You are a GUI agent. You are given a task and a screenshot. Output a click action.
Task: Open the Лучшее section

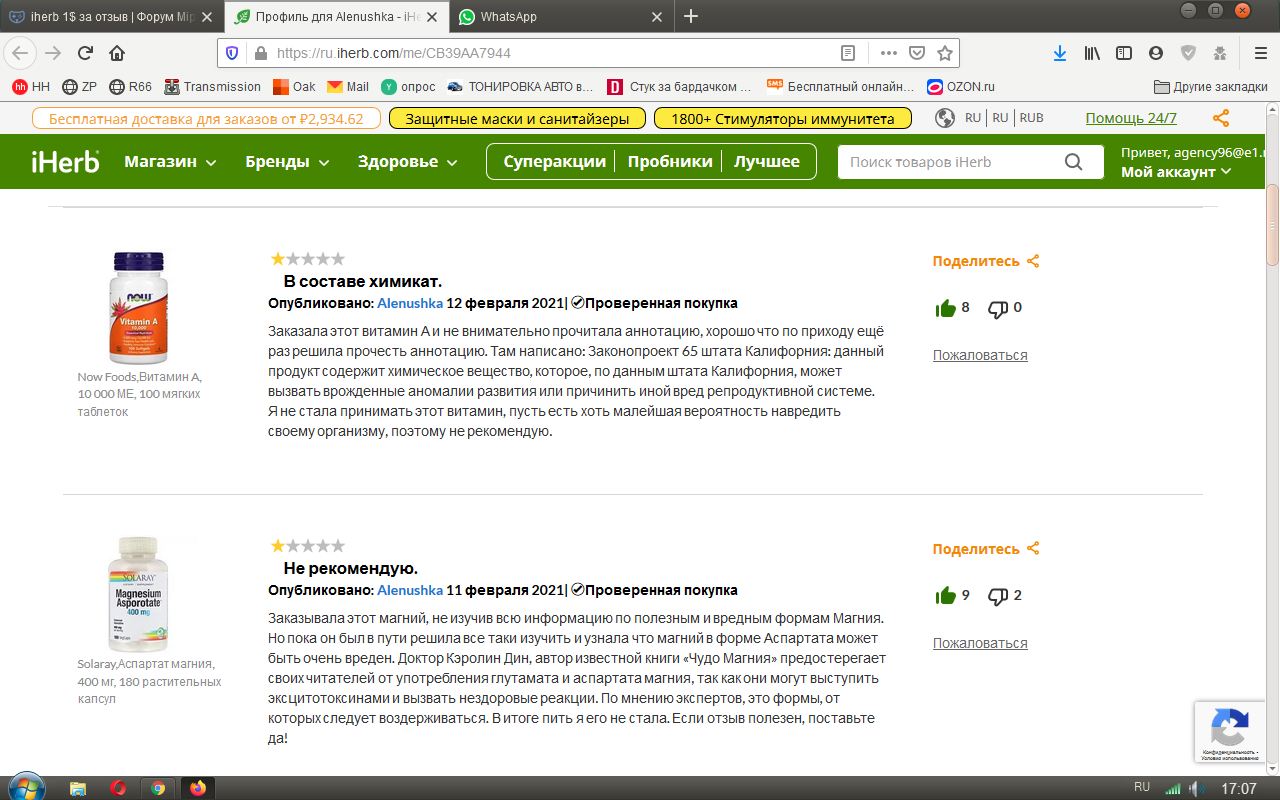pyautogui.click(x=767, y=162)
